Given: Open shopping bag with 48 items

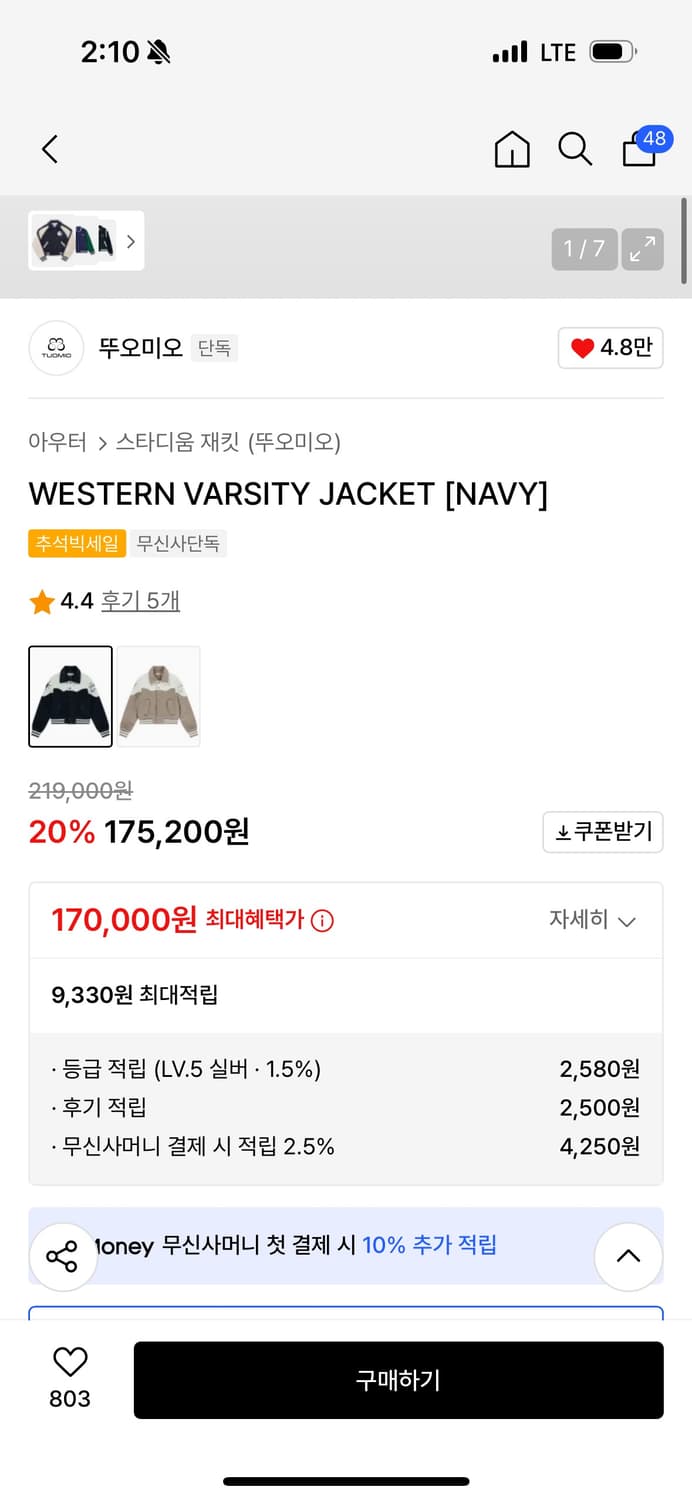Looking at the screenshot, I should (641, 149).
